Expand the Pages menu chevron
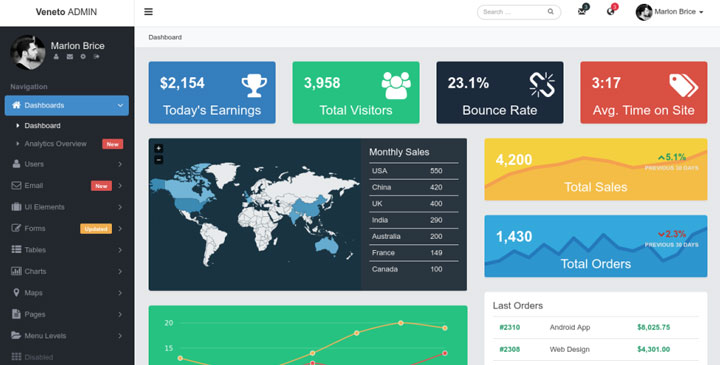The image size is (720, 365). pyautogui.click(x=120, y=314)
